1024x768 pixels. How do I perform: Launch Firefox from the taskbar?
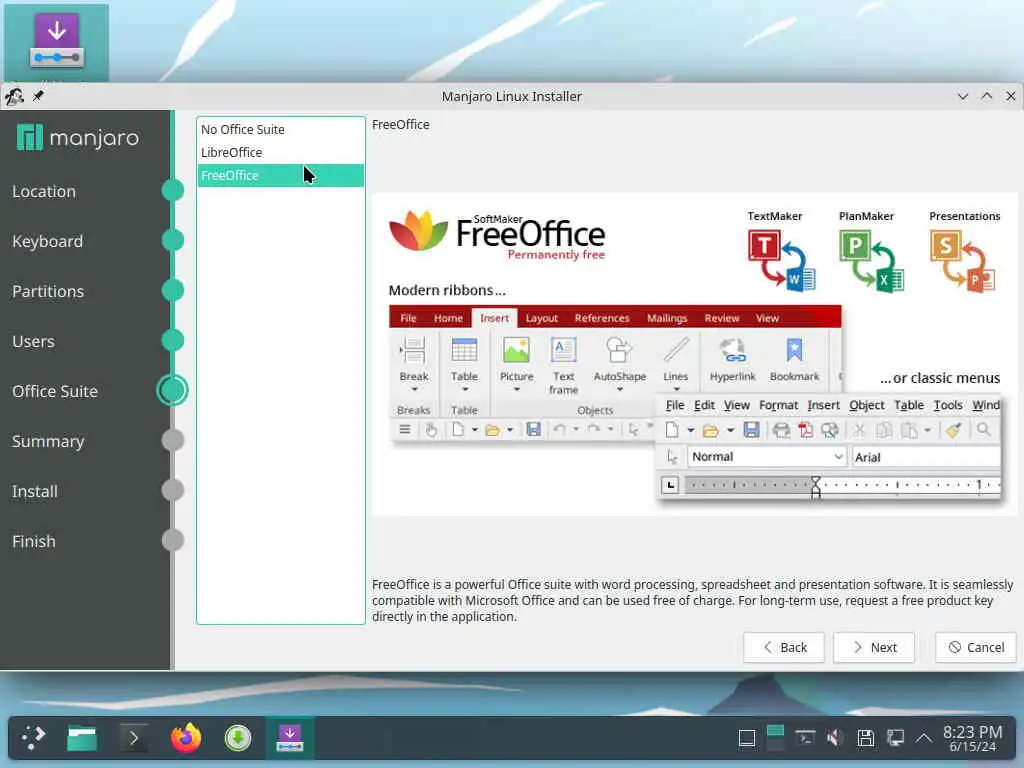coord(185,738)
